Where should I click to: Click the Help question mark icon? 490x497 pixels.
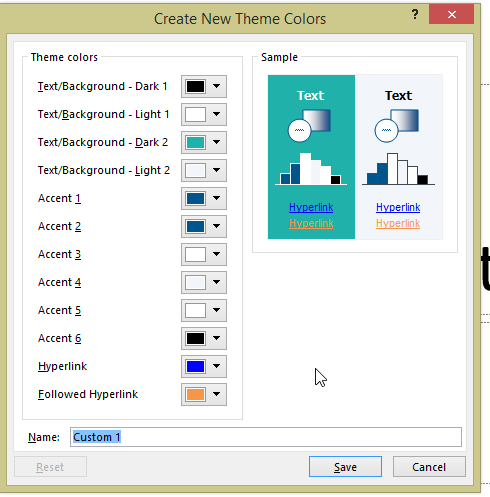click(415, 14)
